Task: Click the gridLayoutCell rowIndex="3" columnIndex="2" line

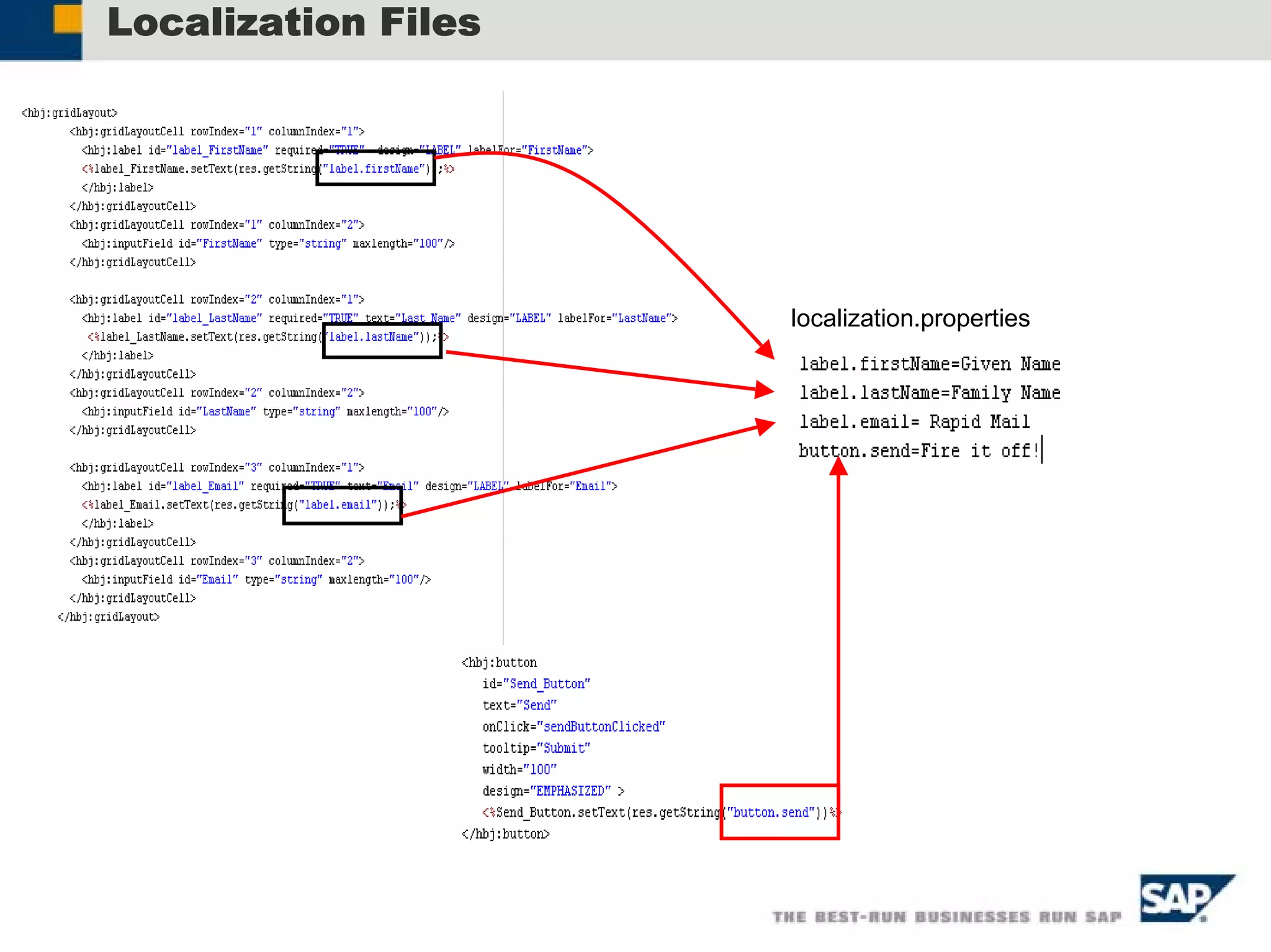Action: (217, 561)
